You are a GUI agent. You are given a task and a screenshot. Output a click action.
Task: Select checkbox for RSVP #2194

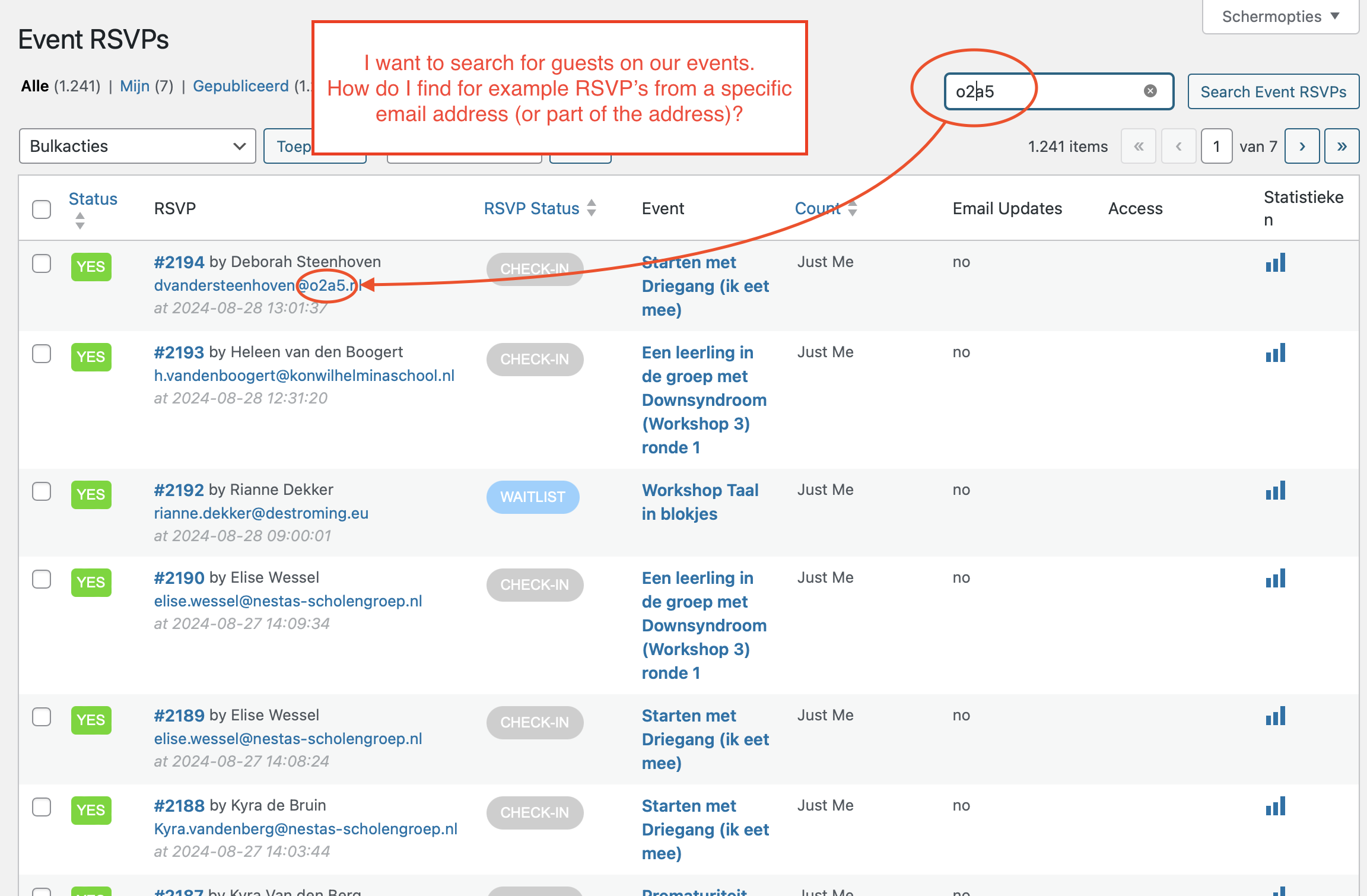tap(42, 263)
